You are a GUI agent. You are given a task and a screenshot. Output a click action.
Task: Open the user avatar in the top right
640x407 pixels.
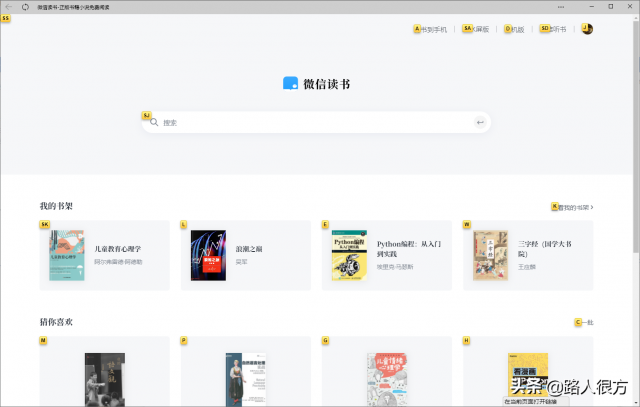pyautogui.click(x=587, y=29)
